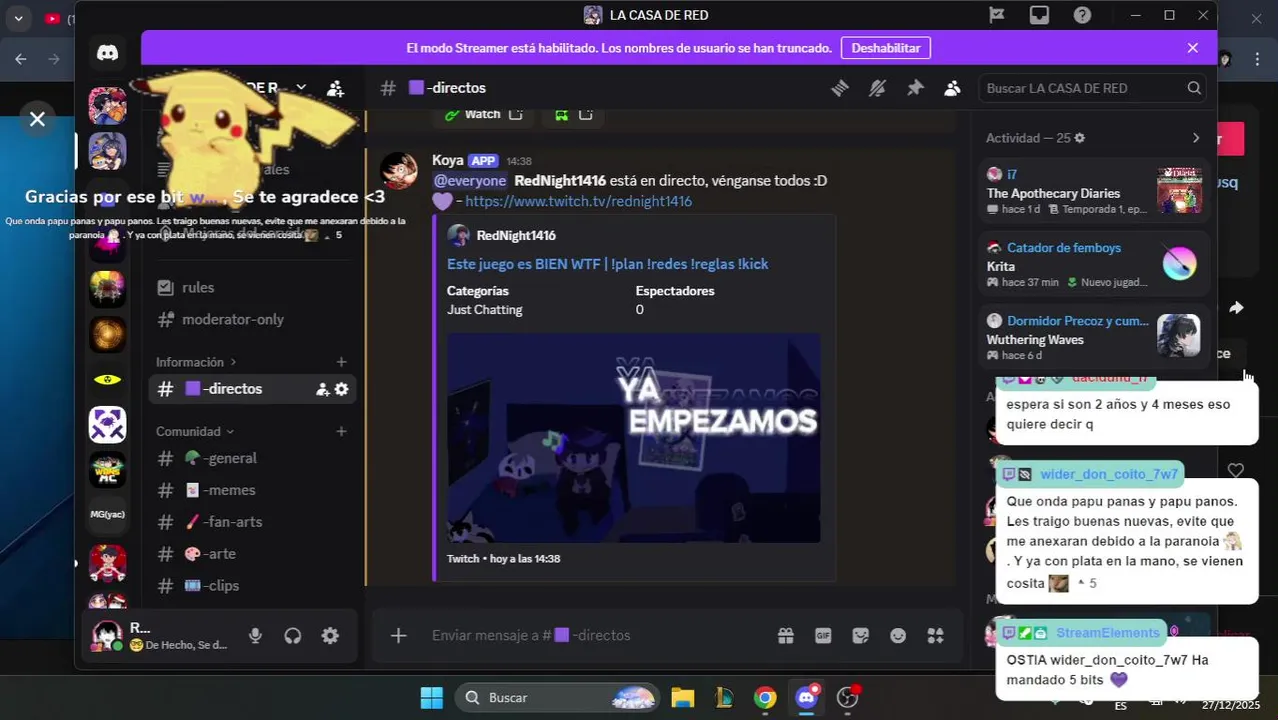This screenshot has width=1278, height=720.
Task: Expand the Información category
Action: tap(196, 362)
